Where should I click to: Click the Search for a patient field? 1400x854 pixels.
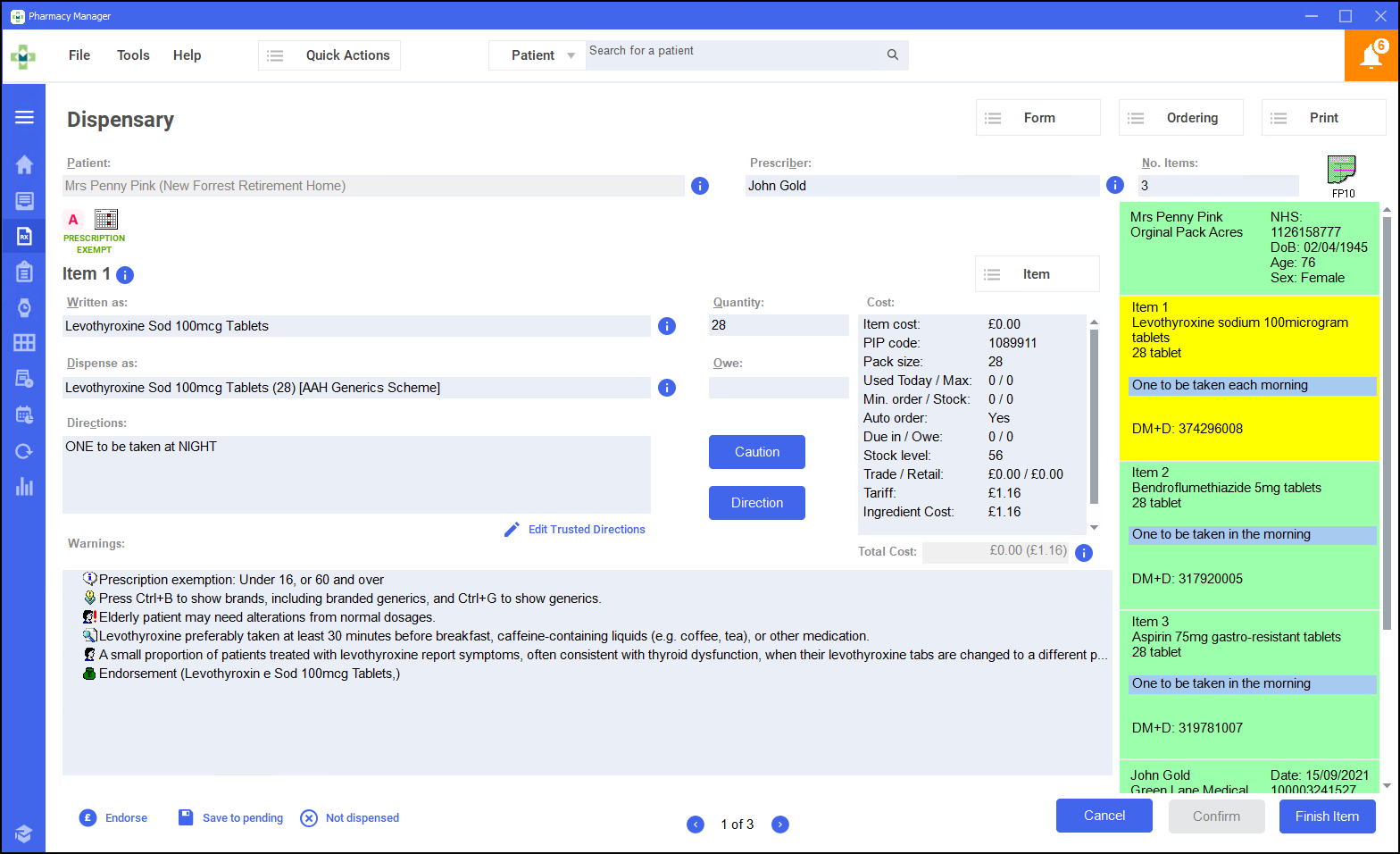[x=732, y=55]
